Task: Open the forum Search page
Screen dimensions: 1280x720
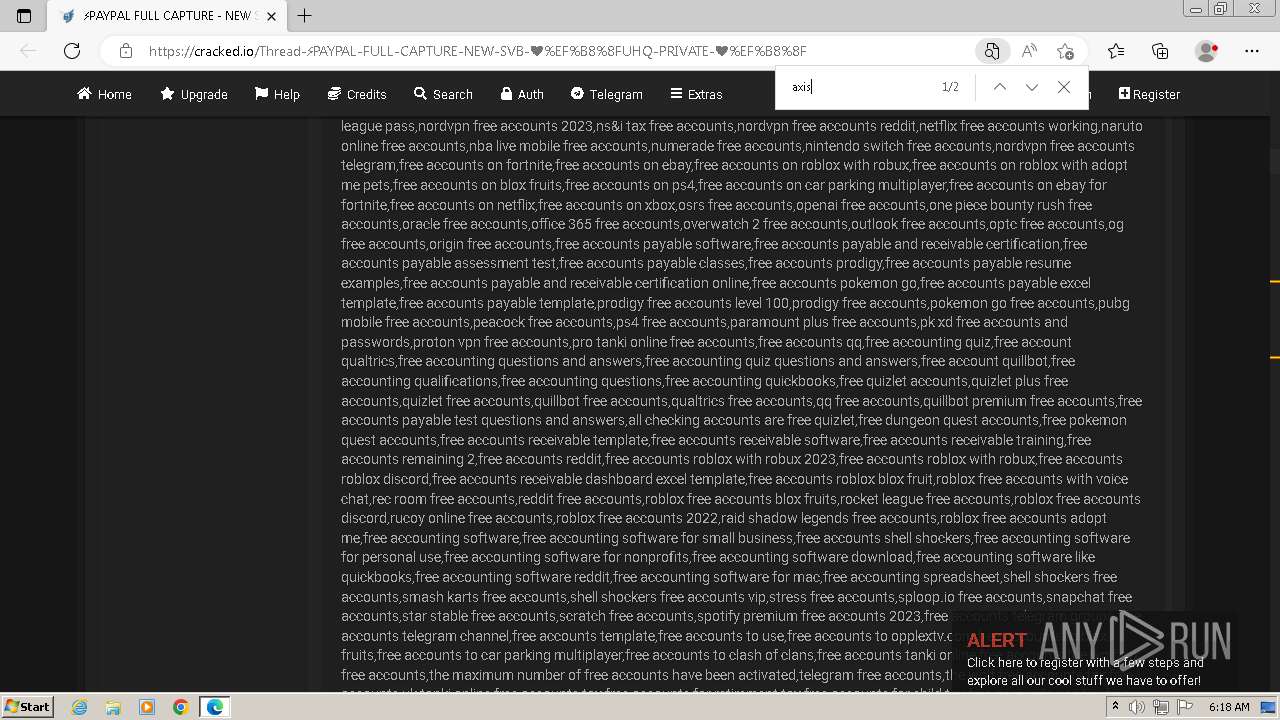Action: [443, 94]
